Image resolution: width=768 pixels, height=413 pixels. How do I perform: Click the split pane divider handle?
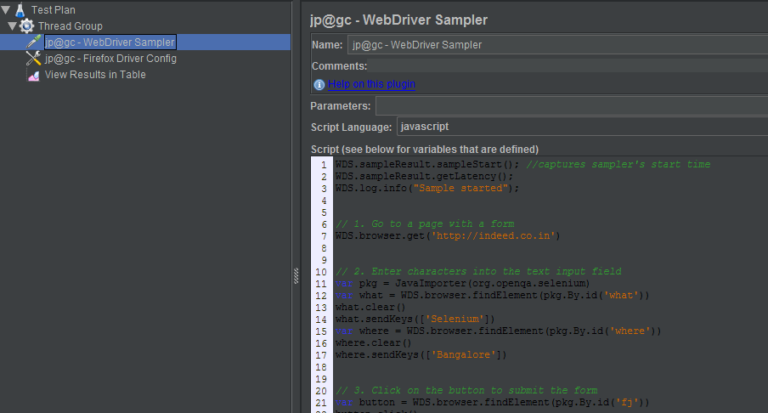click(x=296, y=276)
